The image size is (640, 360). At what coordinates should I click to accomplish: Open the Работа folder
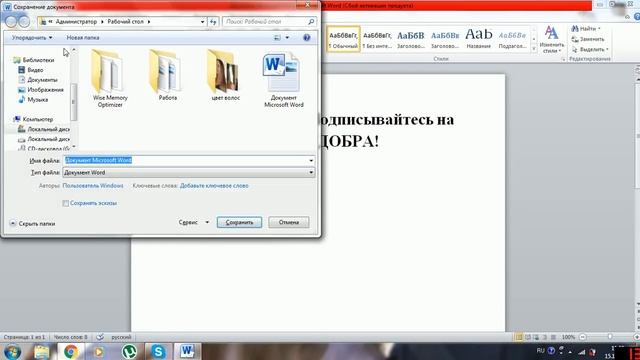[x=167, y=75]
